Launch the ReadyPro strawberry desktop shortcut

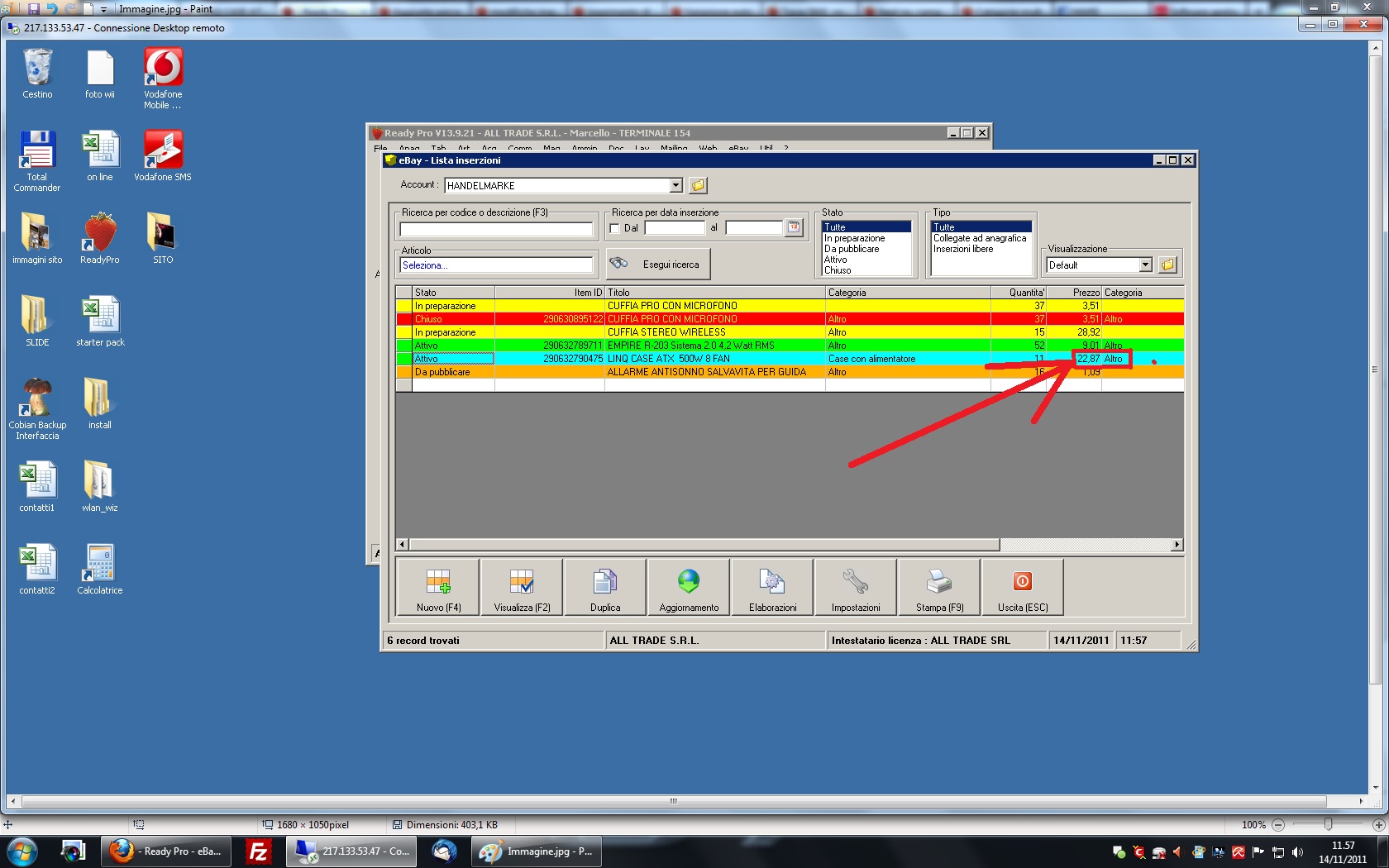coord(100,238)
